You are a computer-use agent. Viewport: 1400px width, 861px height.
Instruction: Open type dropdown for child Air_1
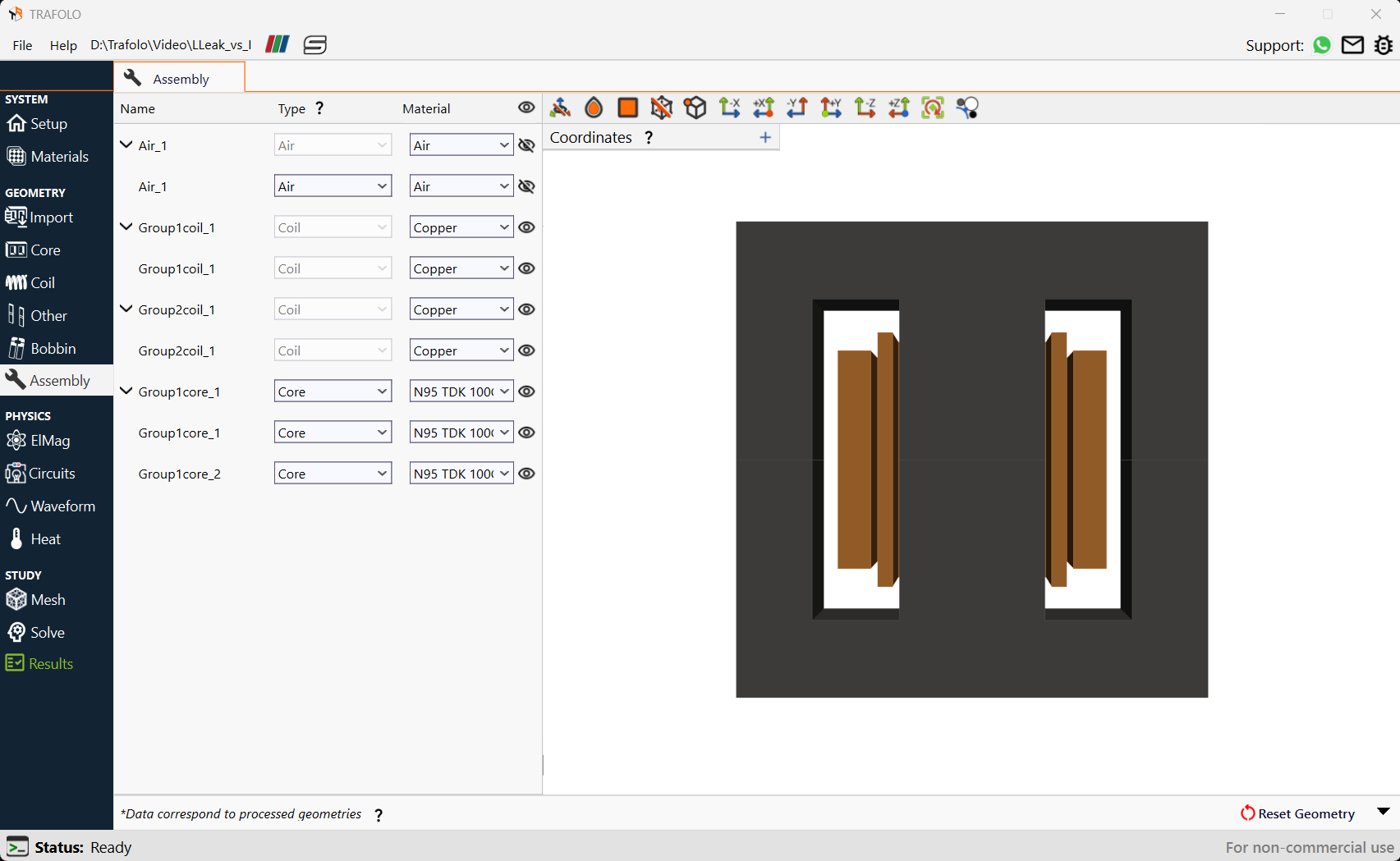(x=333, y=186)
